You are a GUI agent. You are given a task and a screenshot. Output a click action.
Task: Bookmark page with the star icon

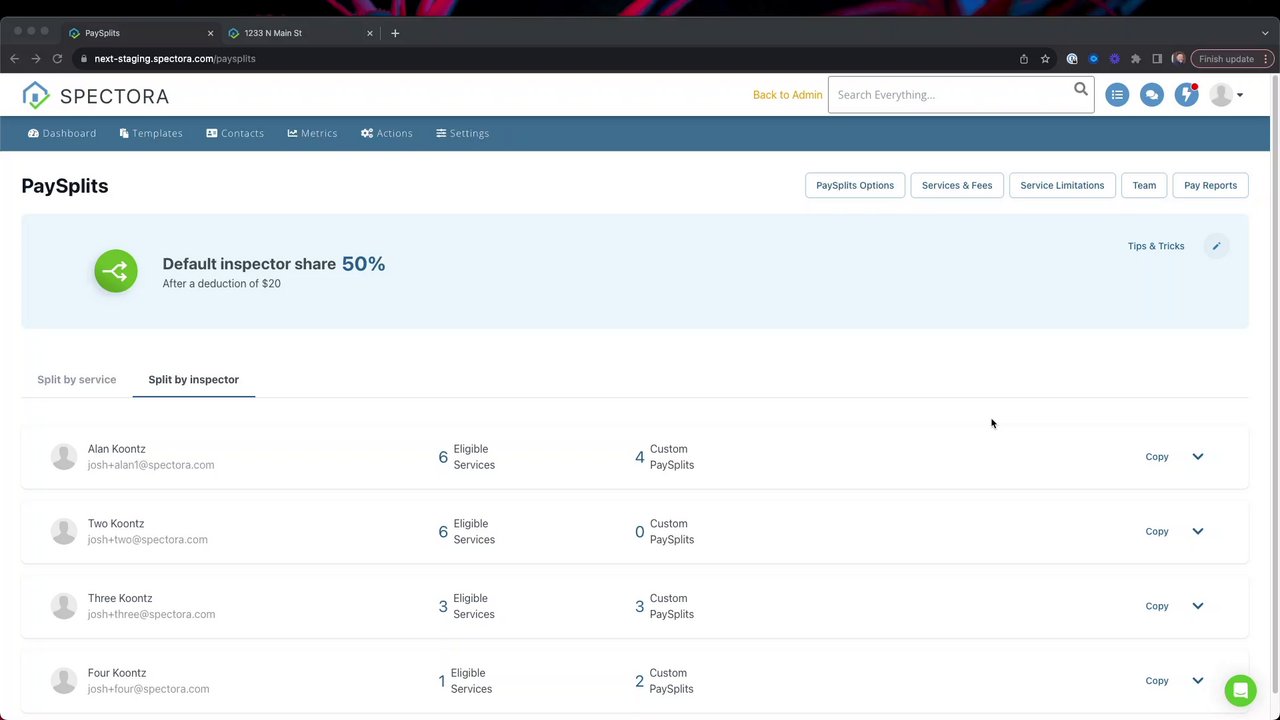pos(1045,59)
